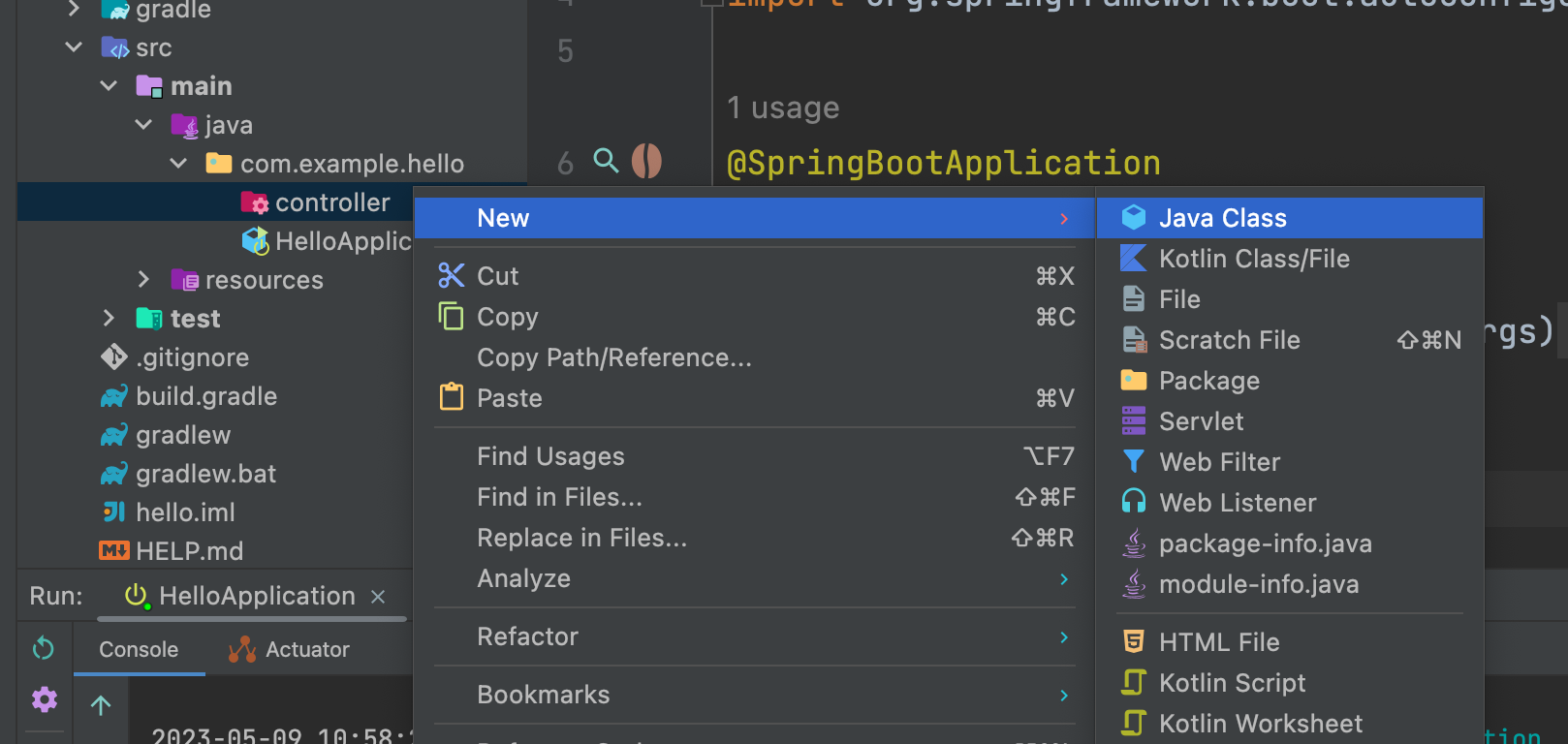Collapse the java folder node
The image size is (1568, 744).
click(143, 124)
